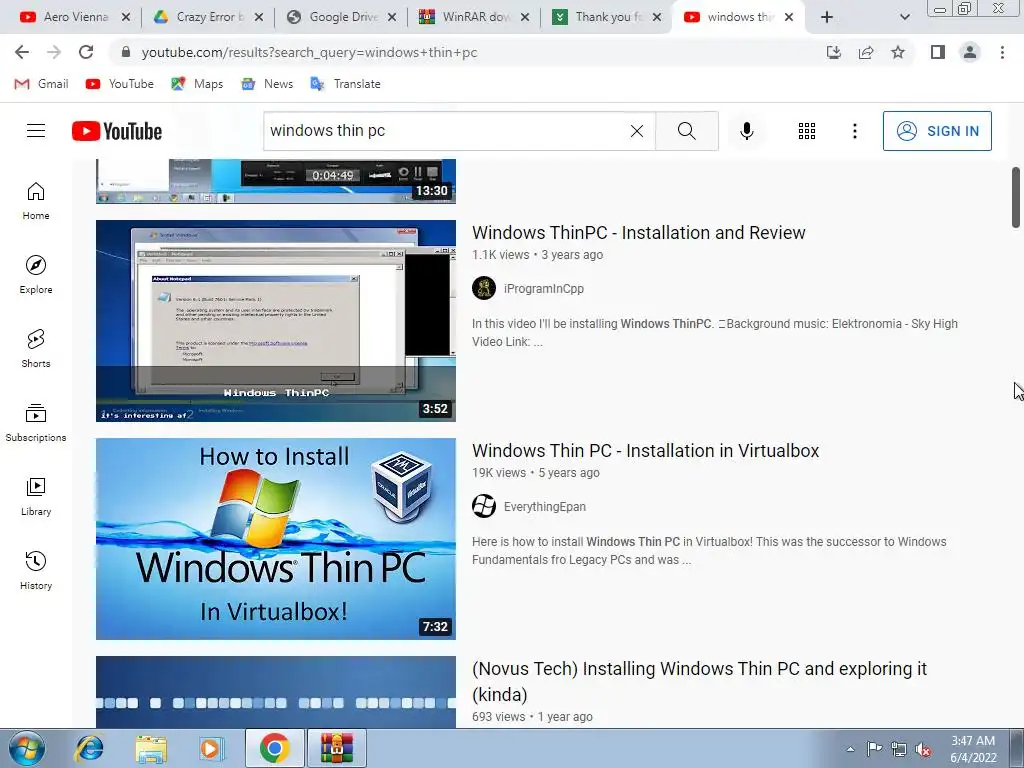Open EverythingEpan channel avatar
1024x768 pixels.
point(484,506)
